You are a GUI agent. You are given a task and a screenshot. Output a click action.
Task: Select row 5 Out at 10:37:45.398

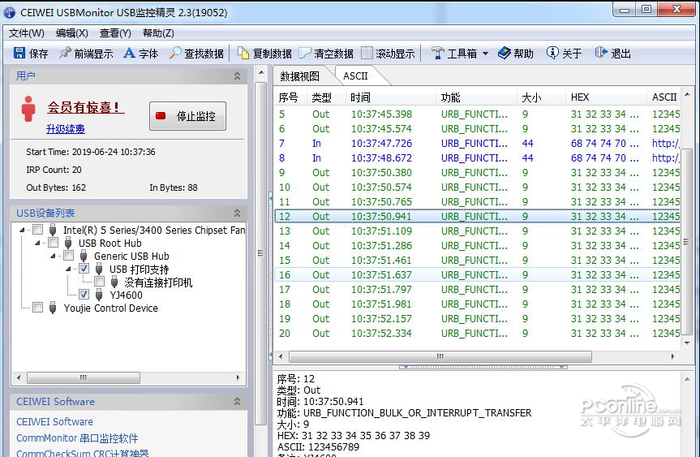coord(477,114)
